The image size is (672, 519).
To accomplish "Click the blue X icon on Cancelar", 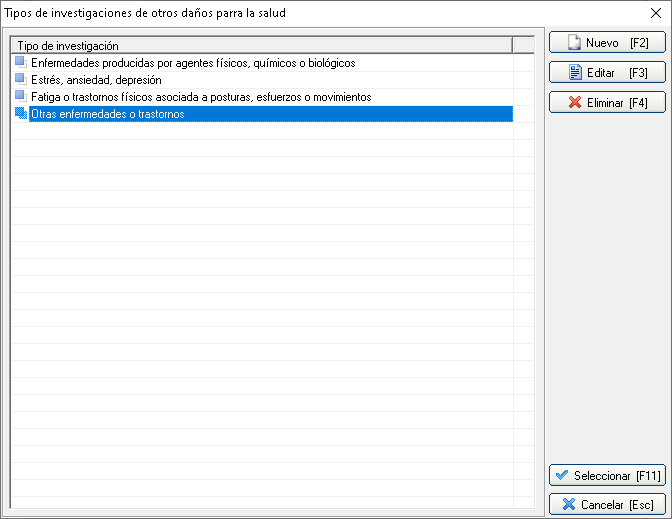I will [x=569, y=505].
